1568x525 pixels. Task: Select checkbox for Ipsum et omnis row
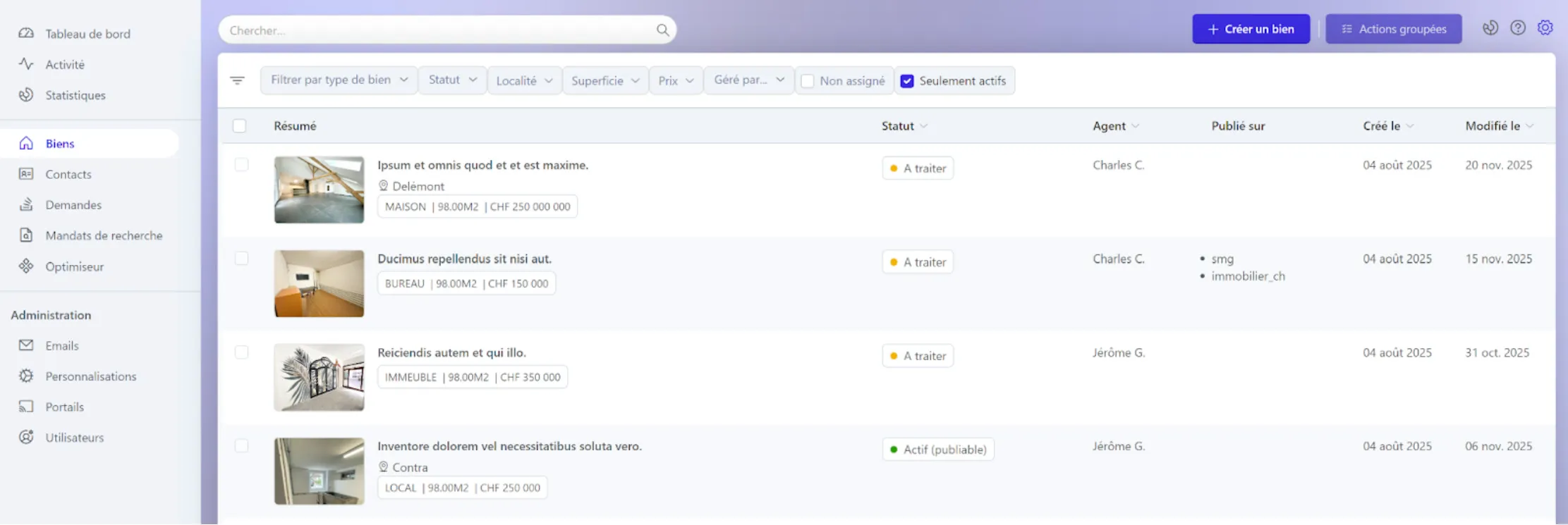(x=241, y=165)
